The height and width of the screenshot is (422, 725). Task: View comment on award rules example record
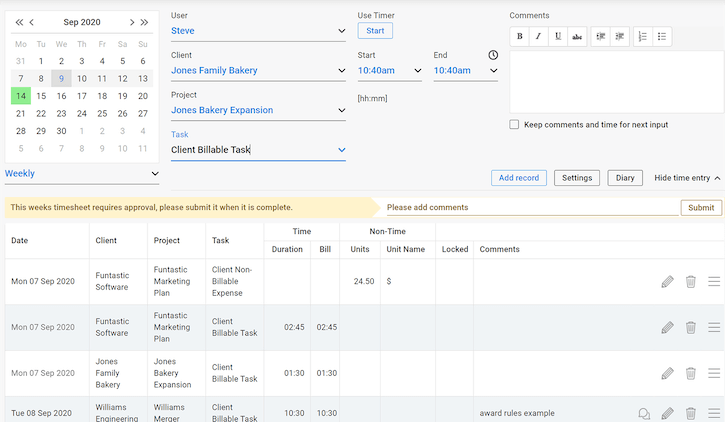[644, 413]
